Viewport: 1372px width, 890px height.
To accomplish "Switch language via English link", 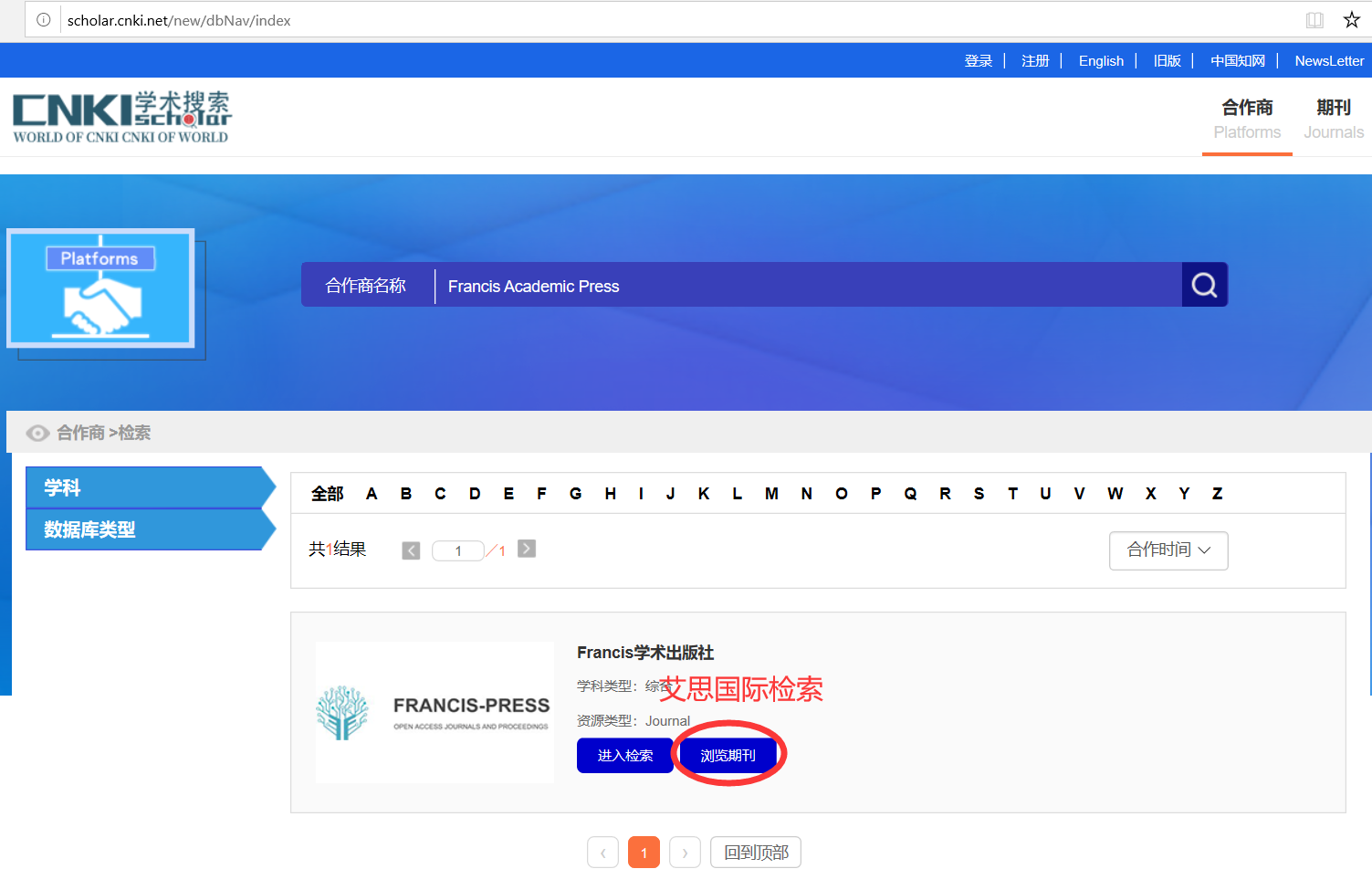I will pyautogui.click(x=1101, y=61).
